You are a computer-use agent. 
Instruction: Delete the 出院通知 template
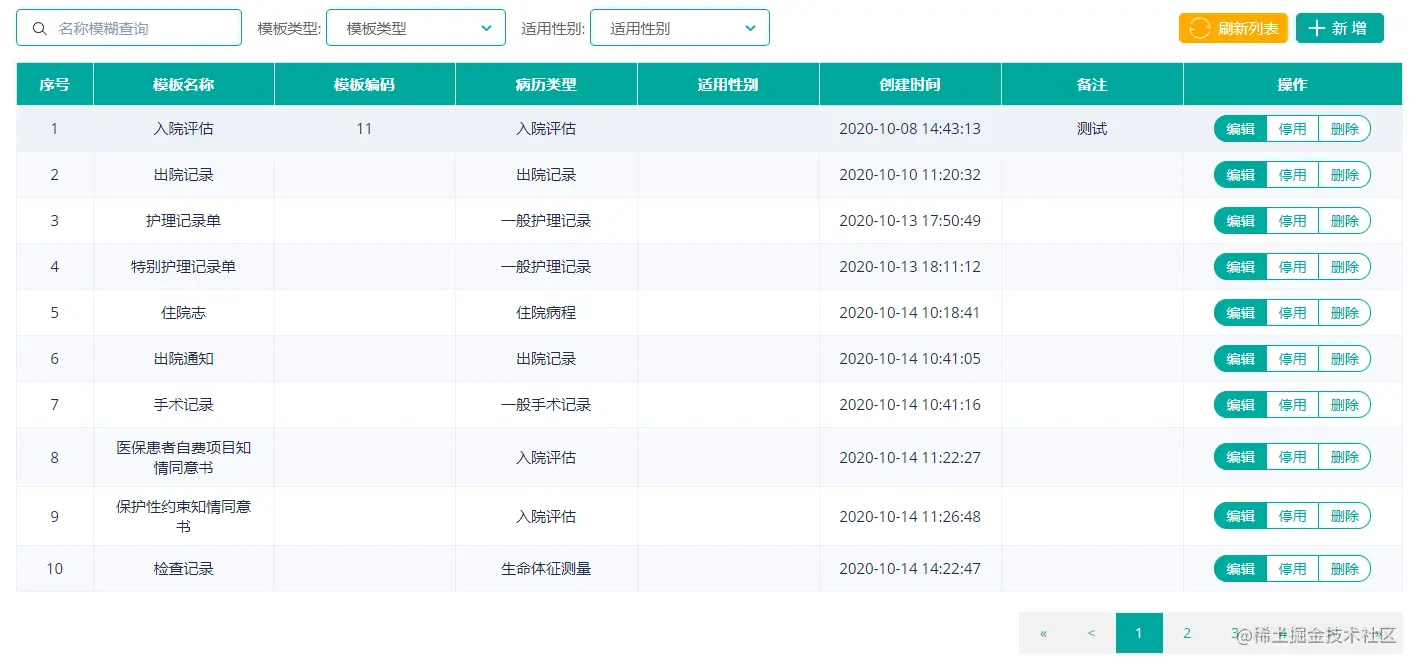(x=1345, y=359)
